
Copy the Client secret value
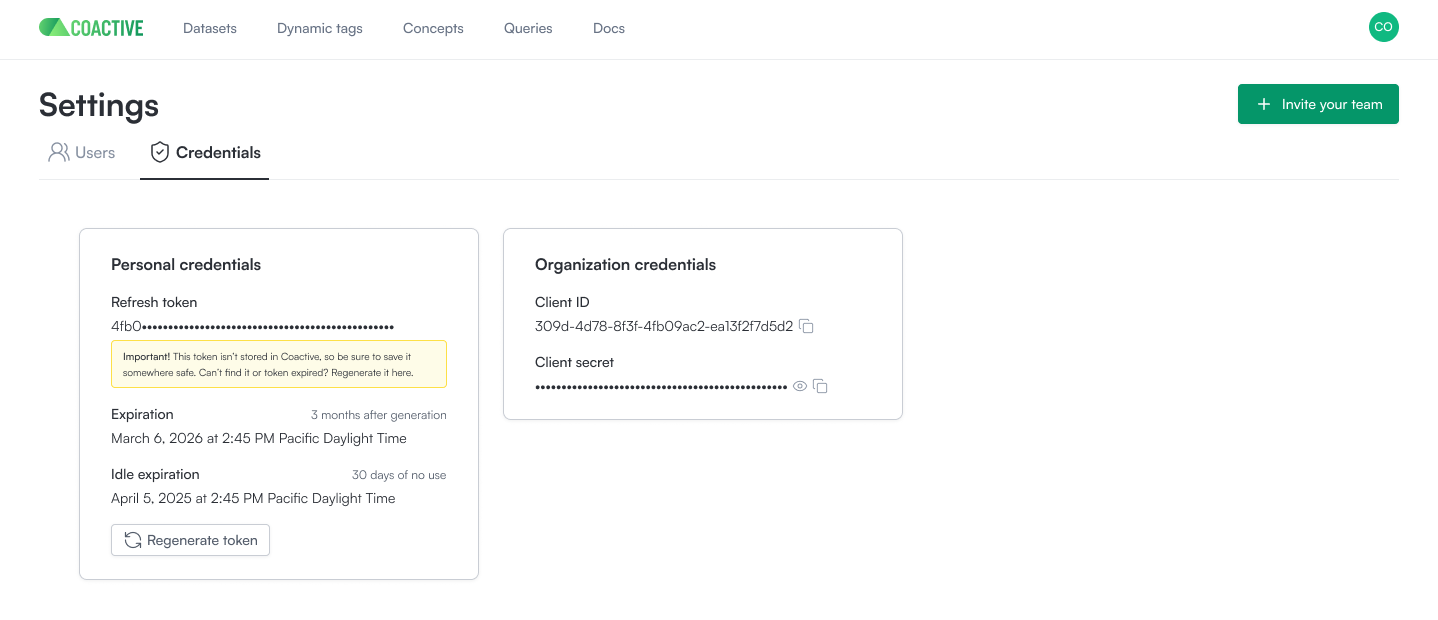[x=820, y=387]
